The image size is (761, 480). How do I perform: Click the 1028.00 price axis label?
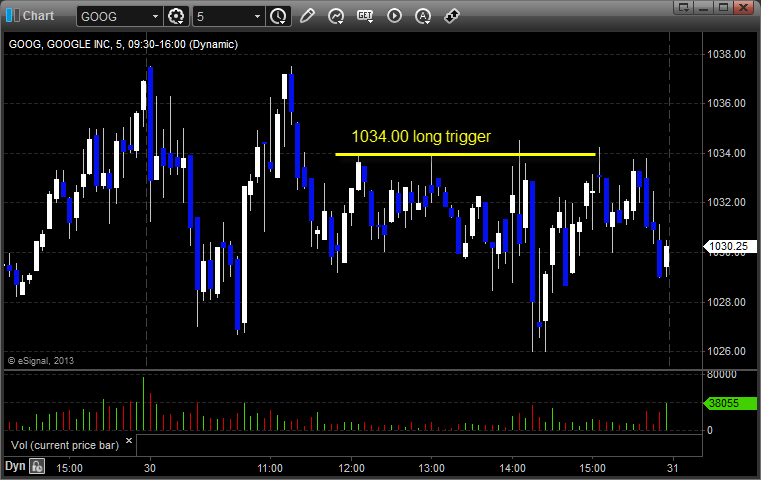[726, 302]
